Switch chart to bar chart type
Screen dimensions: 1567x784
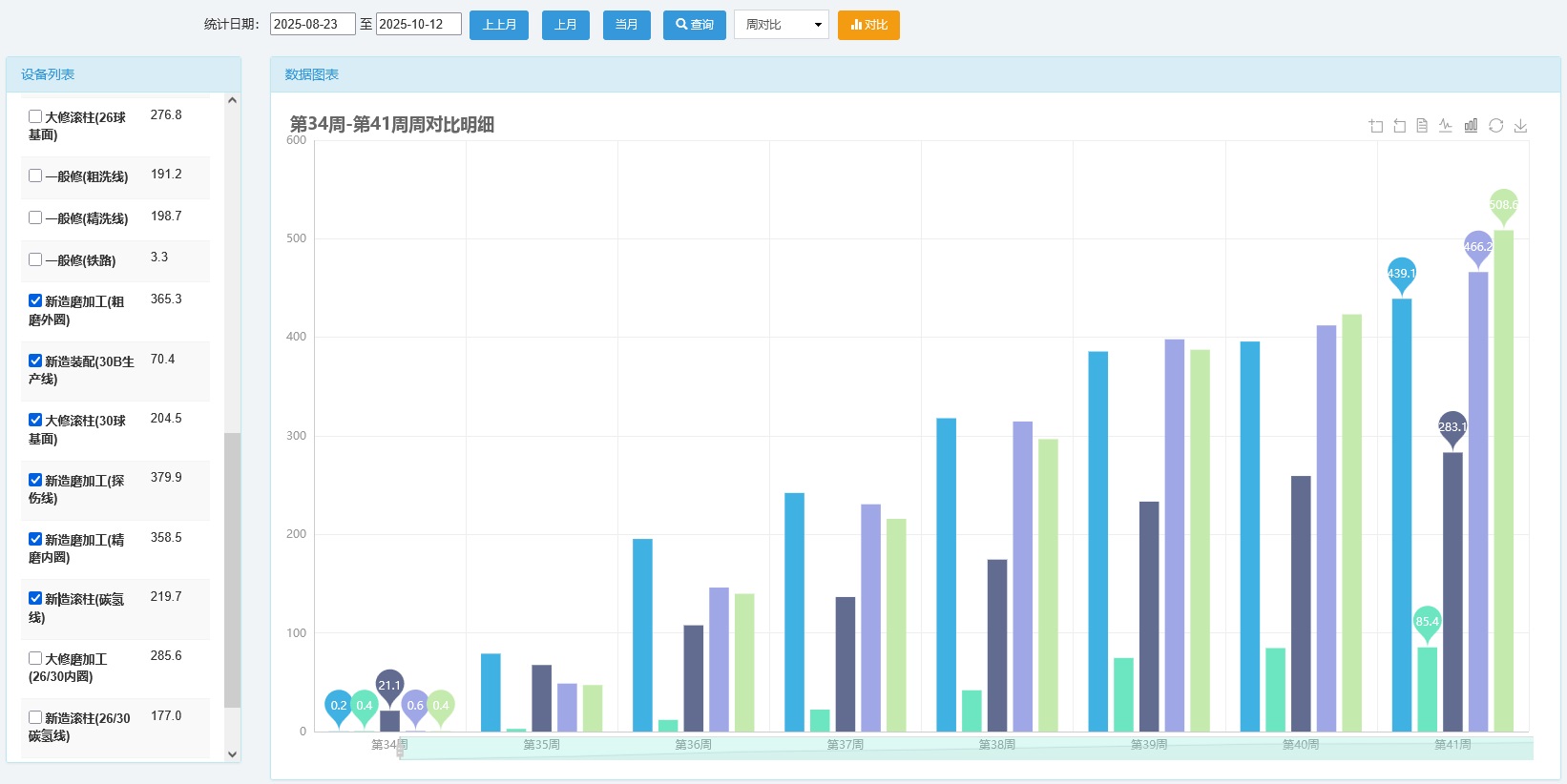(x=1471, y=126)
